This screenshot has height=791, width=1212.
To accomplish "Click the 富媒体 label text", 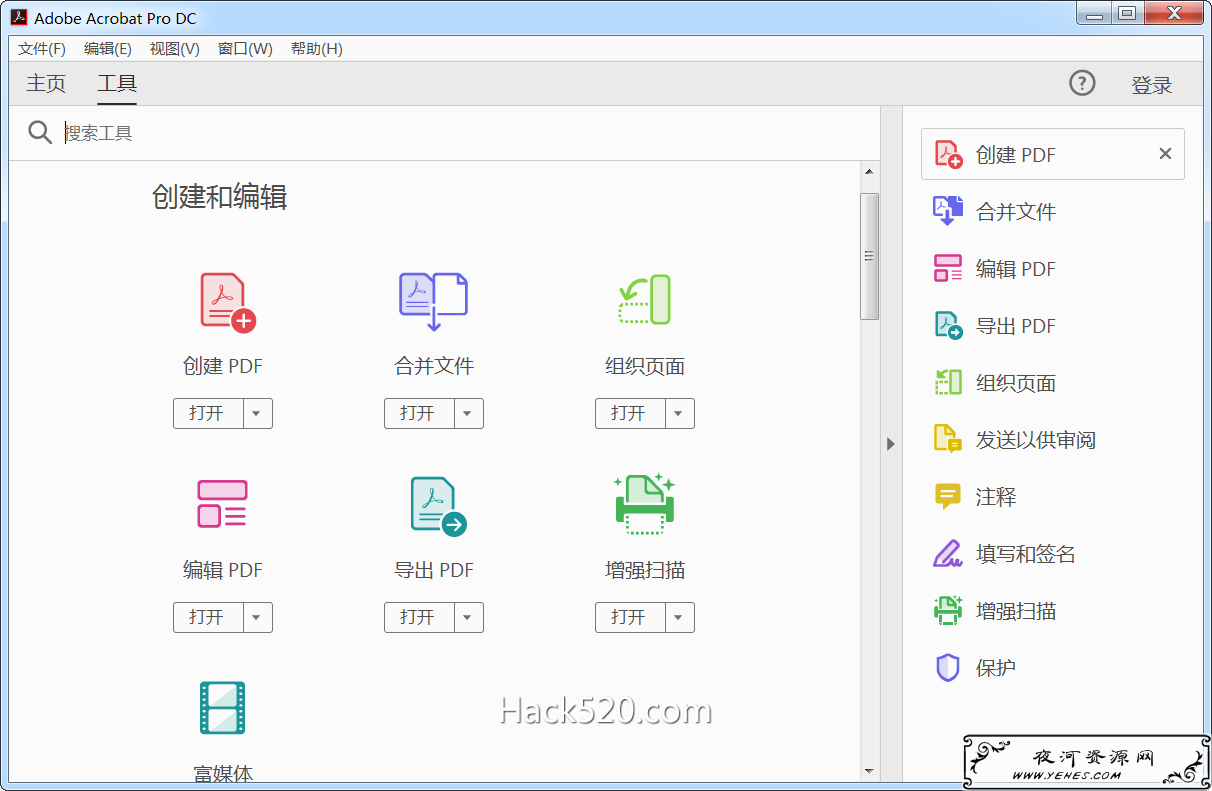I will point(223,773).
